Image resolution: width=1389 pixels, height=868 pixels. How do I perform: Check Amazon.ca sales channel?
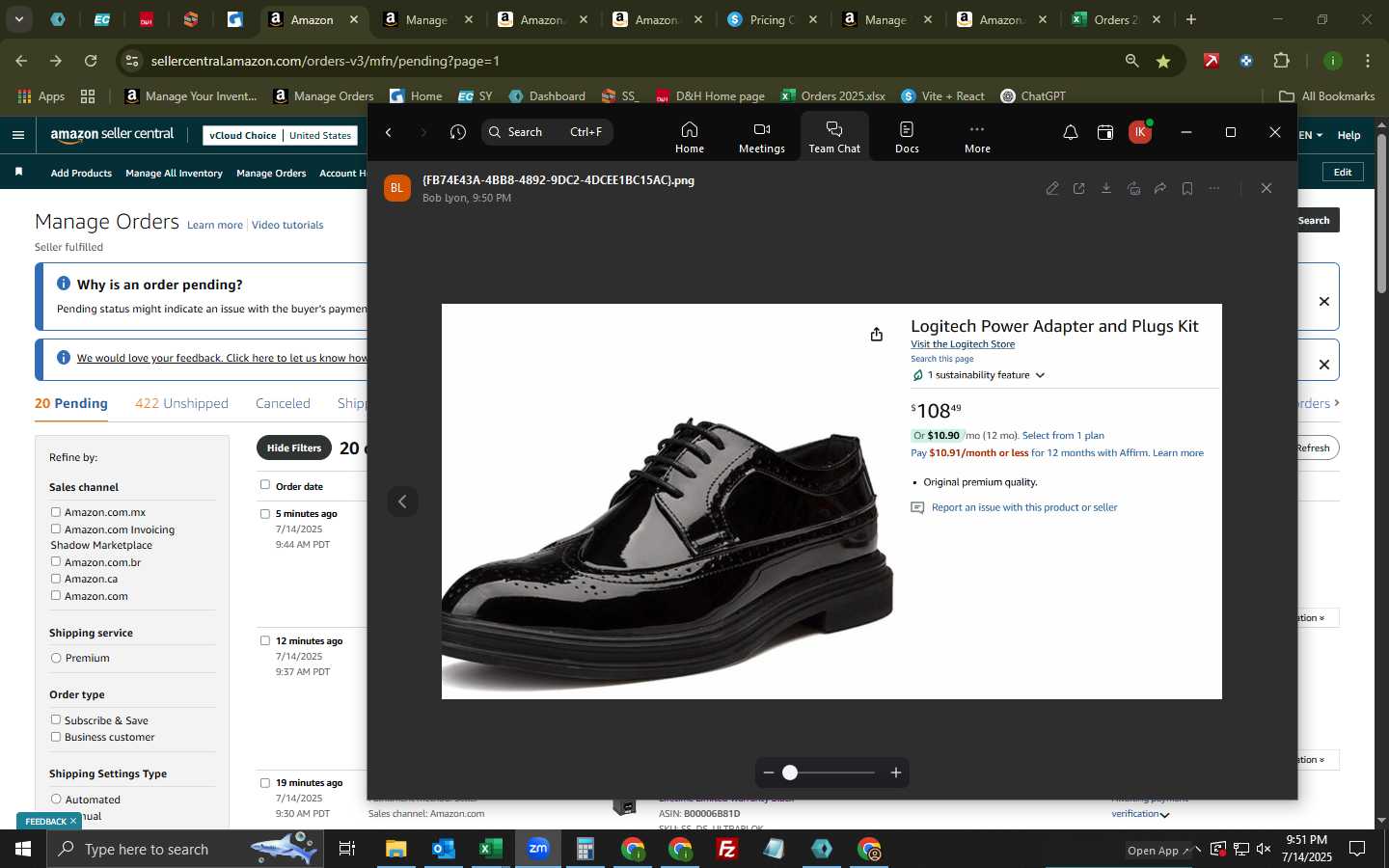(56, 579)
